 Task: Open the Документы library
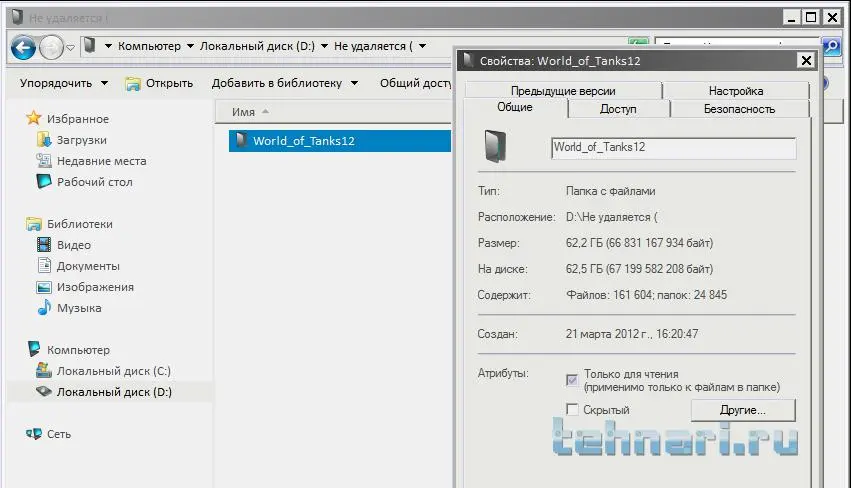coord(88,267)
